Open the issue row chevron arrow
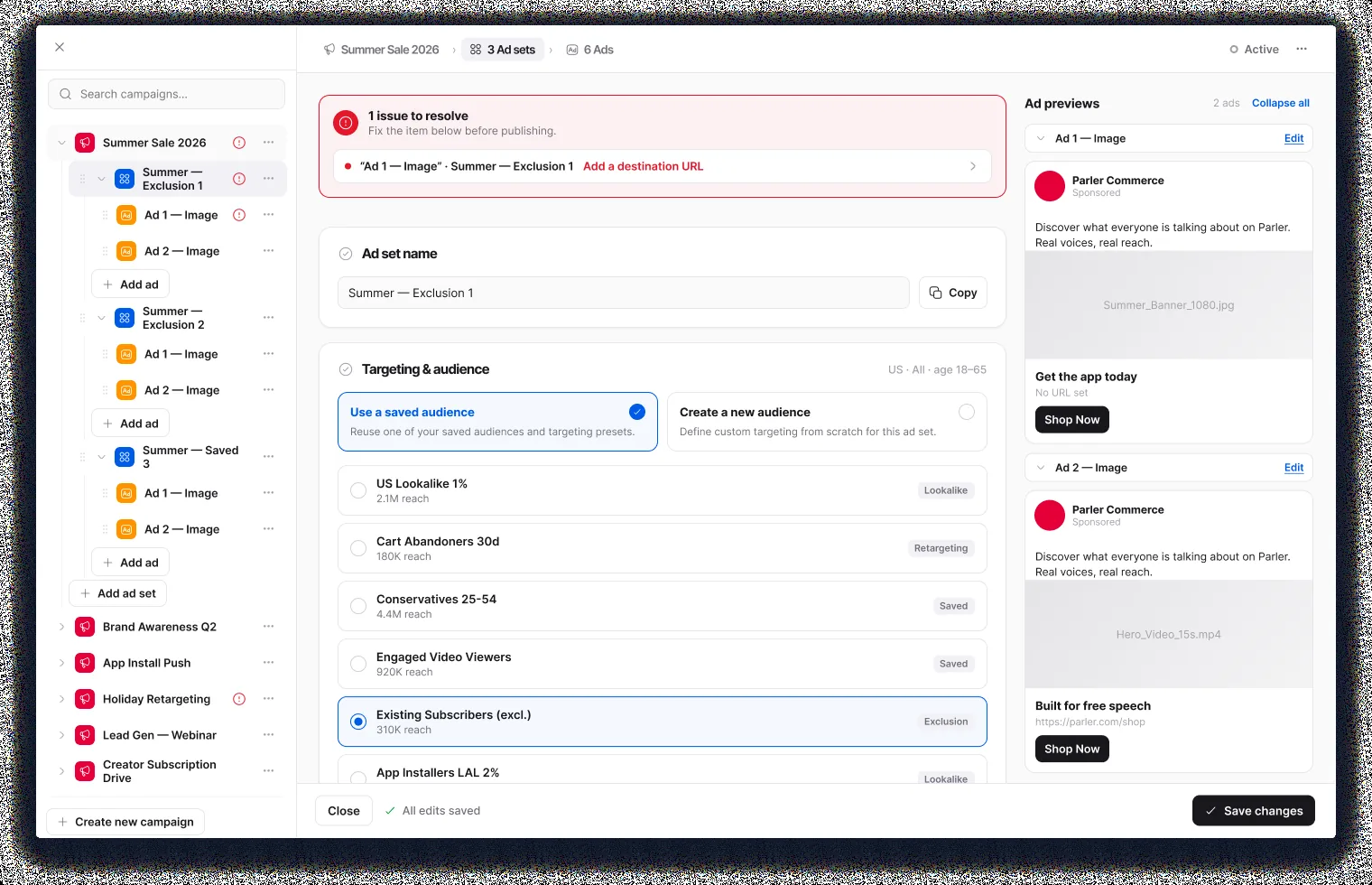 (x=973, y=166)
